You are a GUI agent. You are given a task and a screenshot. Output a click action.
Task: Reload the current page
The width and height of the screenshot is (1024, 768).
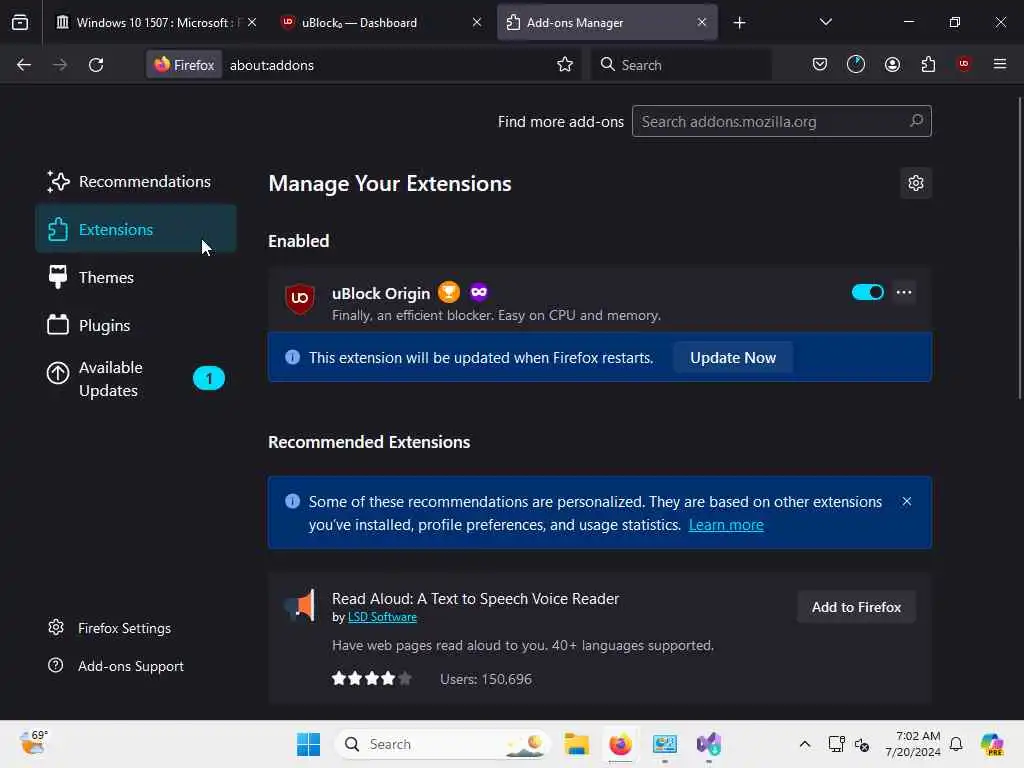click(x=96, y=65)
